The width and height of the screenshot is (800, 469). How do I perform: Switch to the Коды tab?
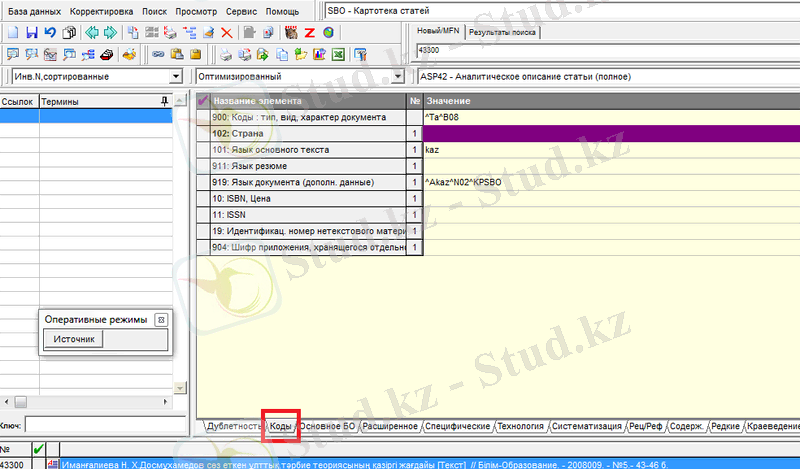tap(281, 426)
